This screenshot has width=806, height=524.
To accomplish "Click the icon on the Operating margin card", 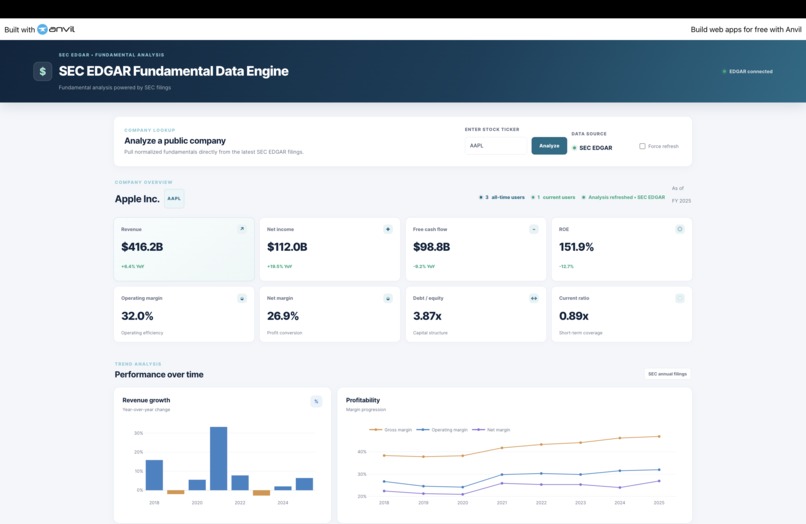I will tap(242, 298).
